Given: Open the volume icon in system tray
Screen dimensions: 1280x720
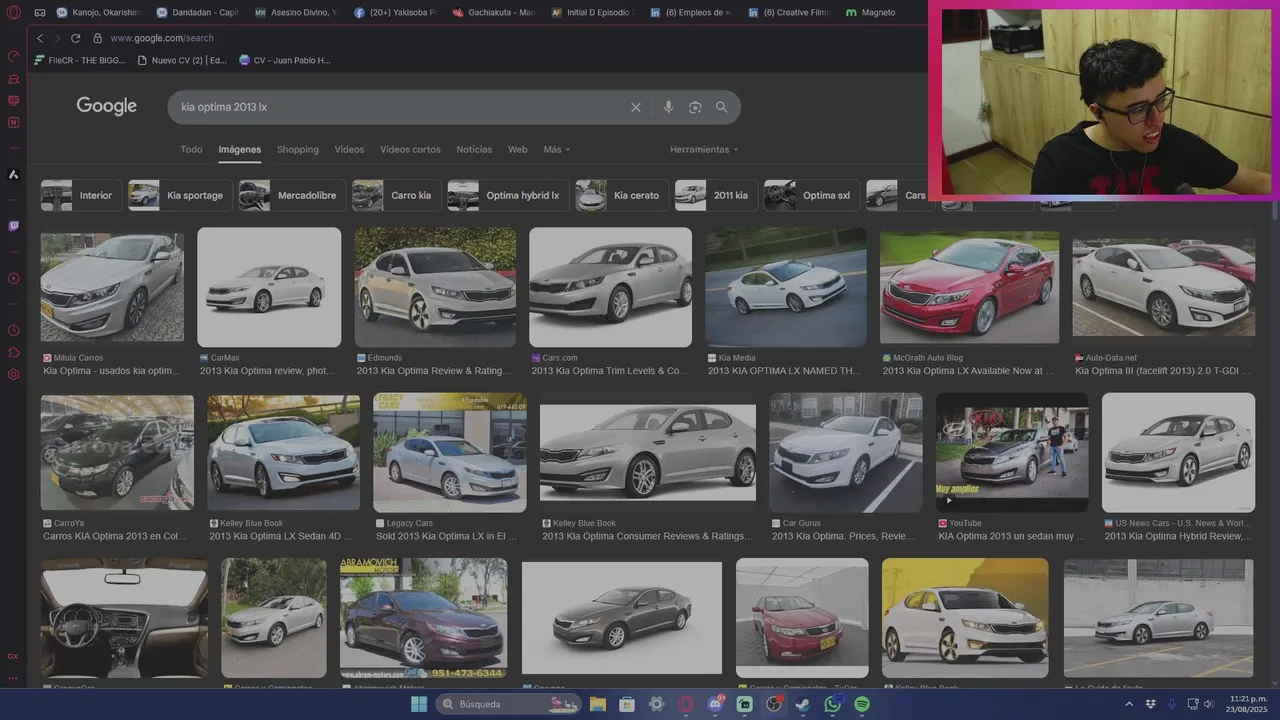Looking at the screenshot, I should click(1209, 704).
